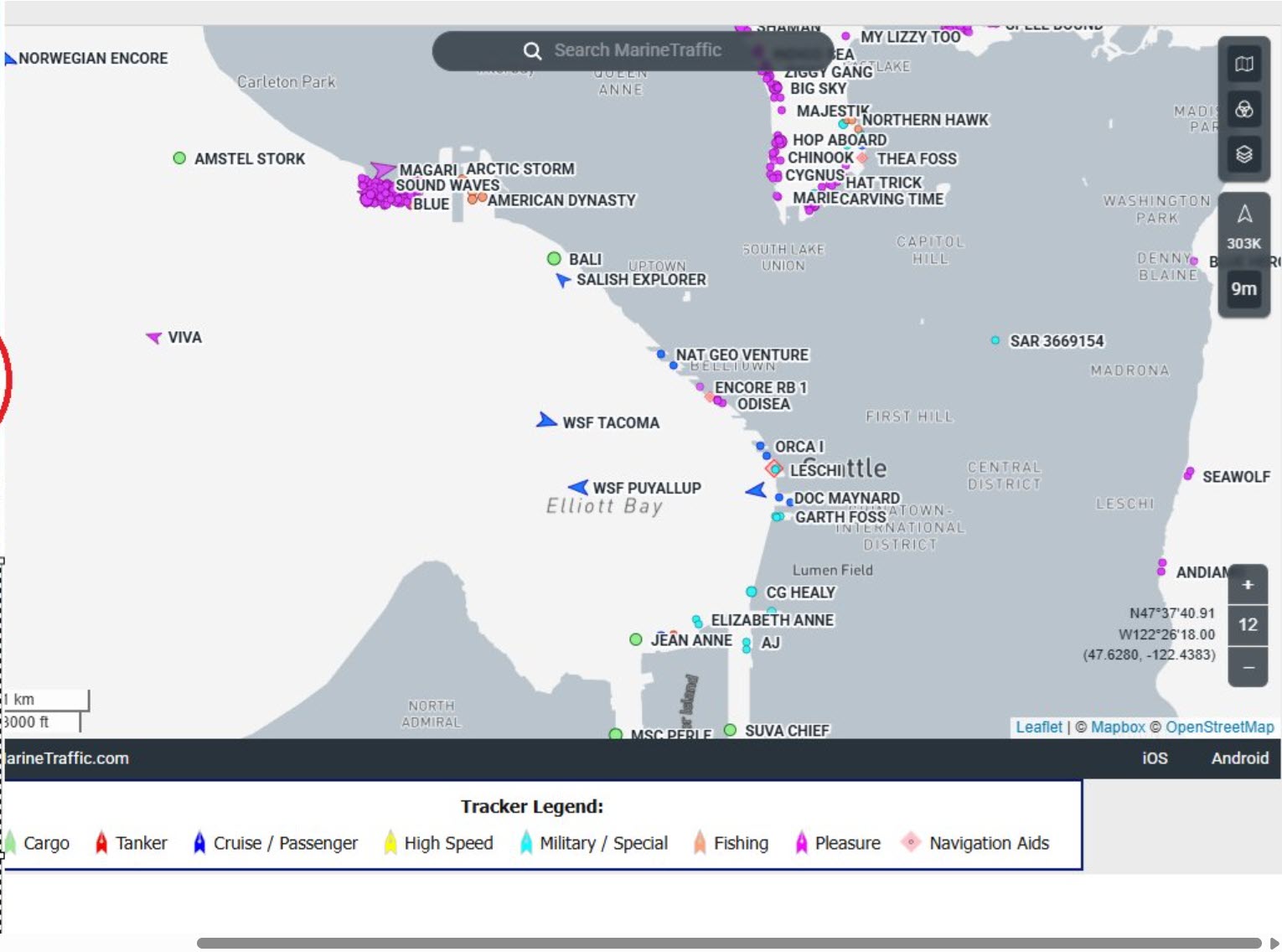Zoom in with the plus button
Viewport: 1282px width, 952px height.
[x=1248, y=584]
